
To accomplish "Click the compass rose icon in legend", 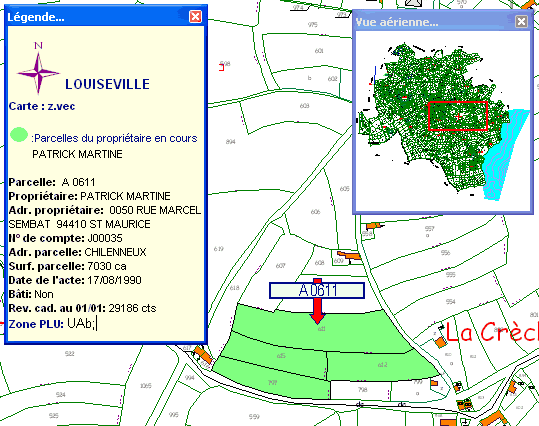I will click(38, 73).
